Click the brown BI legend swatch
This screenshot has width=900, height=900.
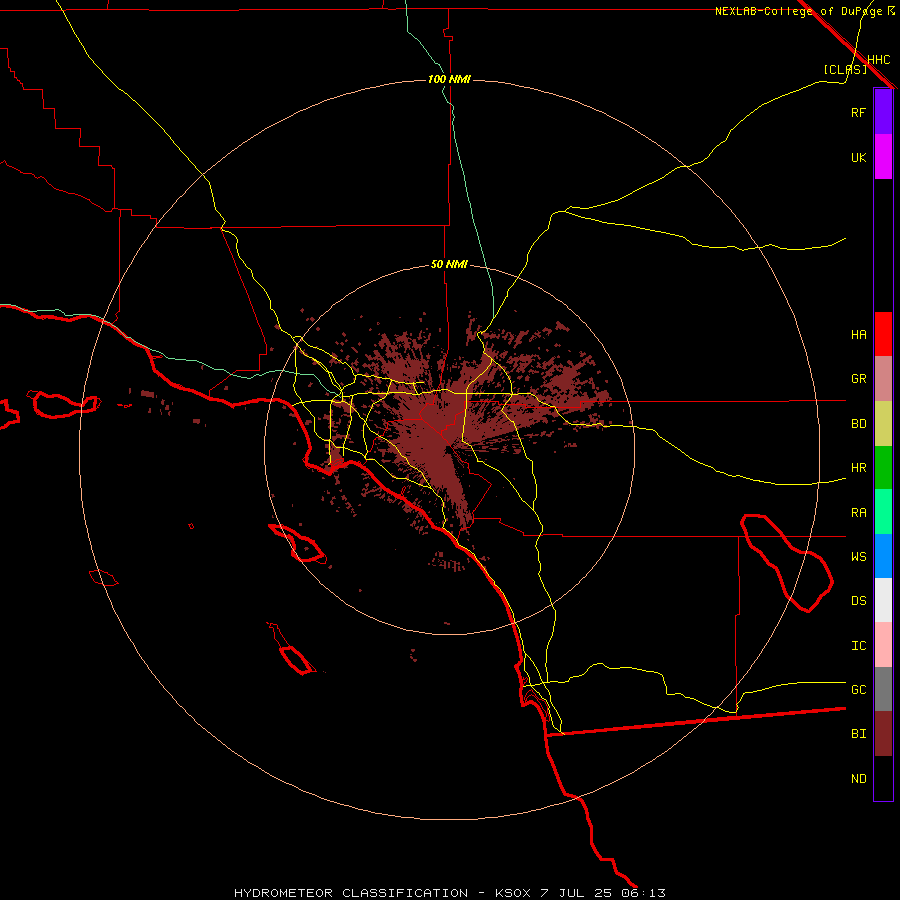883,734
